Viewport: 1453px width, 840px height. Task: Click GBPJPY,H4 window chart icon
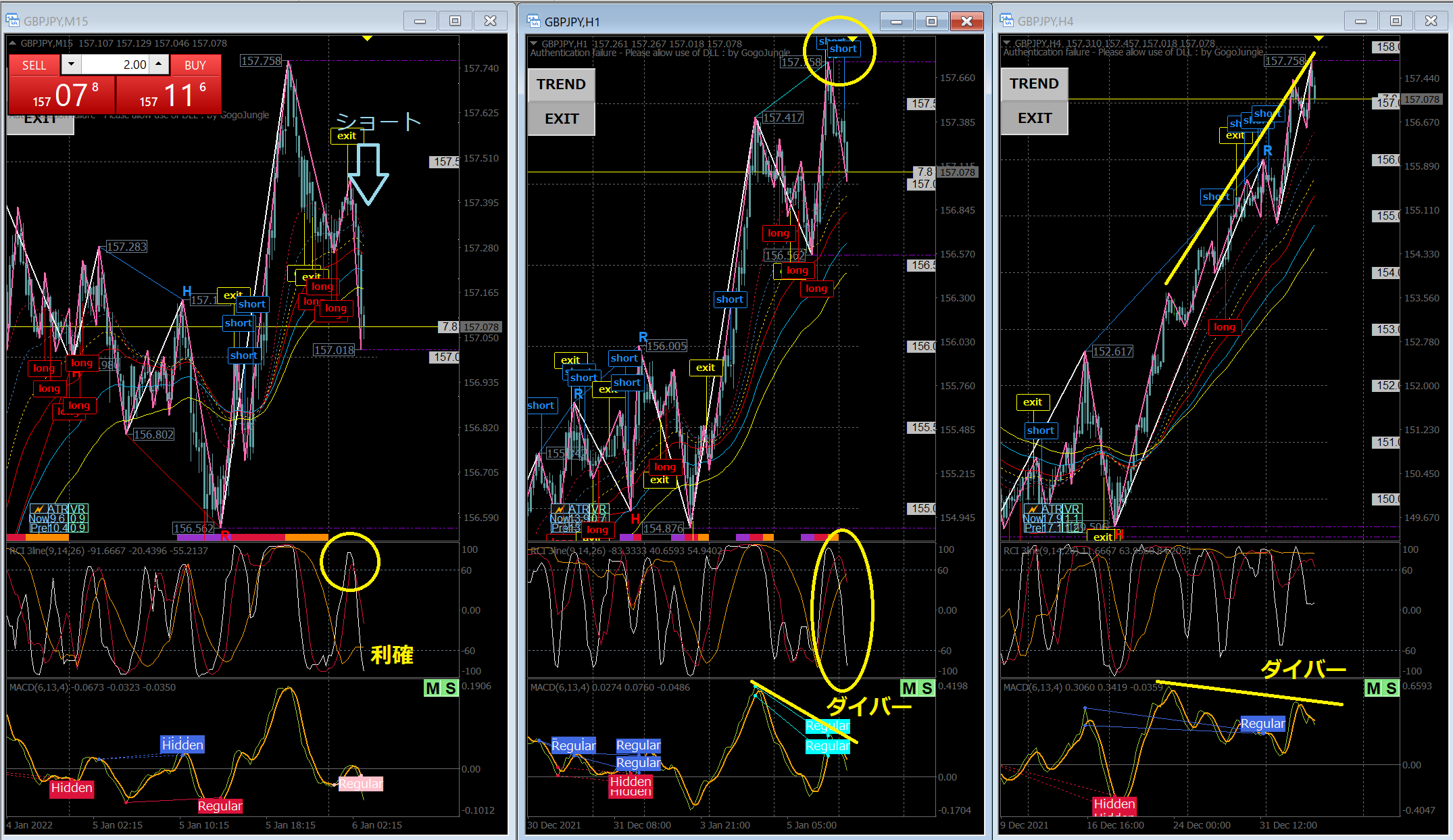(x=1007, y=21)
